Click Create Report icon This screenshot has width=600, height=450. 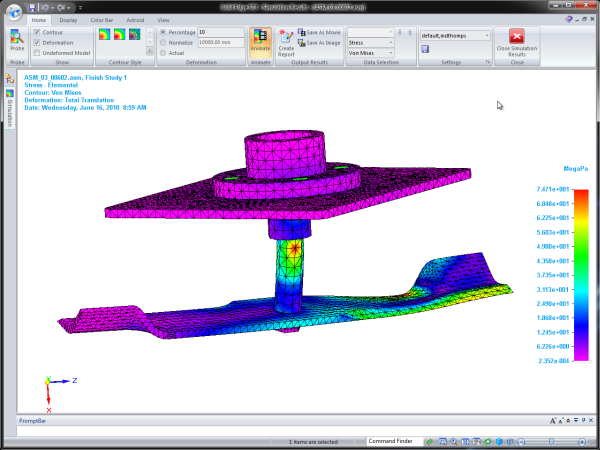286,40
